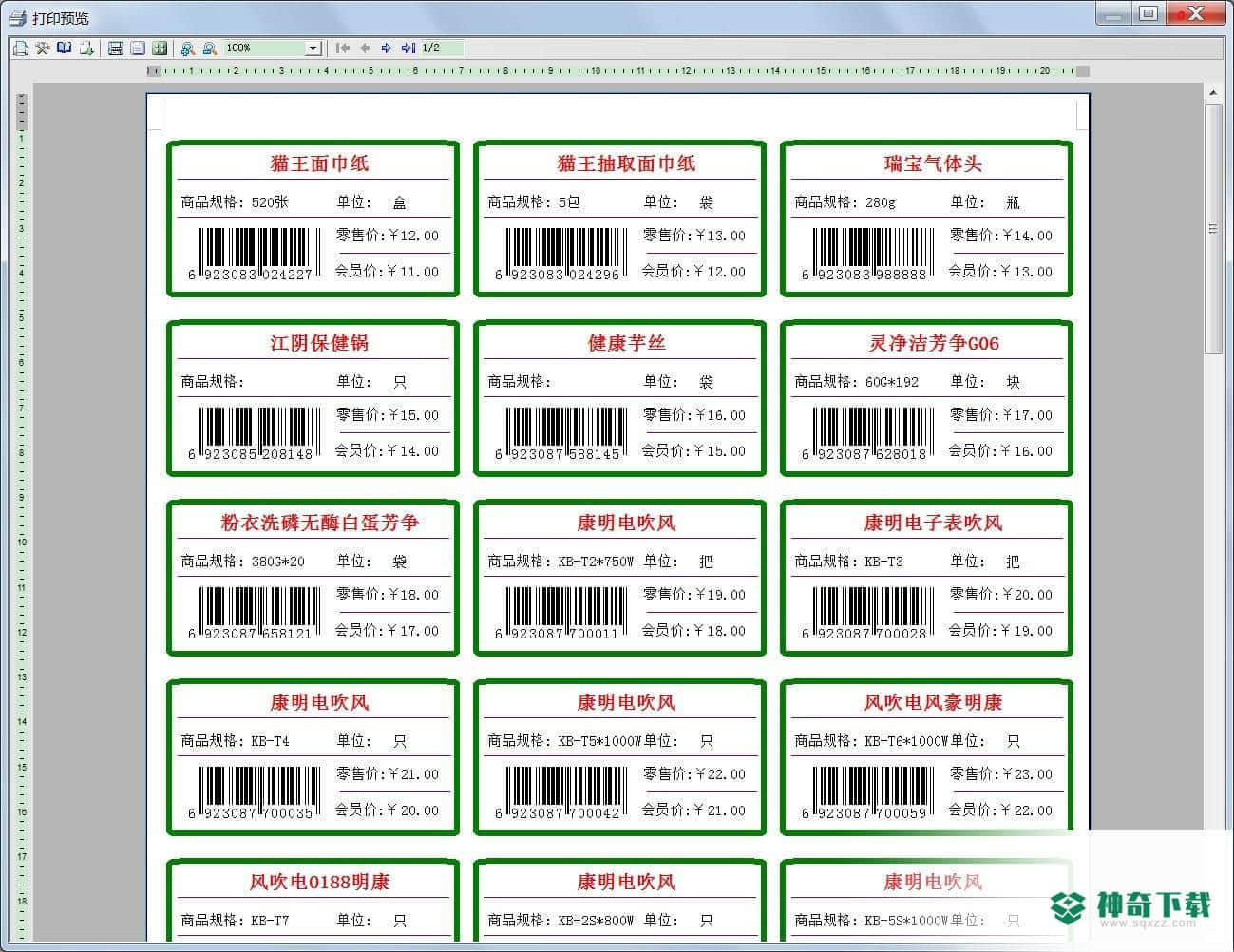Maximize the print preview window
The image size is (1234, 952).
[x=1149, y=13]
